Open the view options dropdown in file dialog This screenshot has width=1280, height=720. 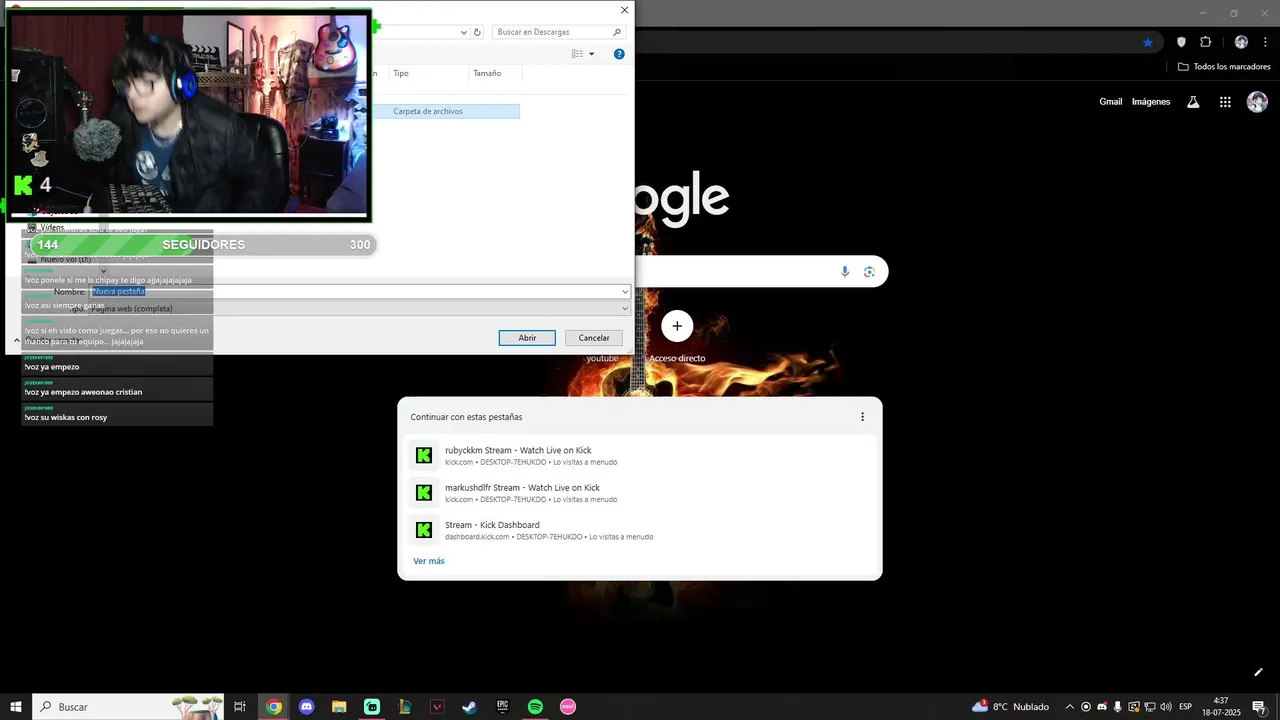[591, 54]
